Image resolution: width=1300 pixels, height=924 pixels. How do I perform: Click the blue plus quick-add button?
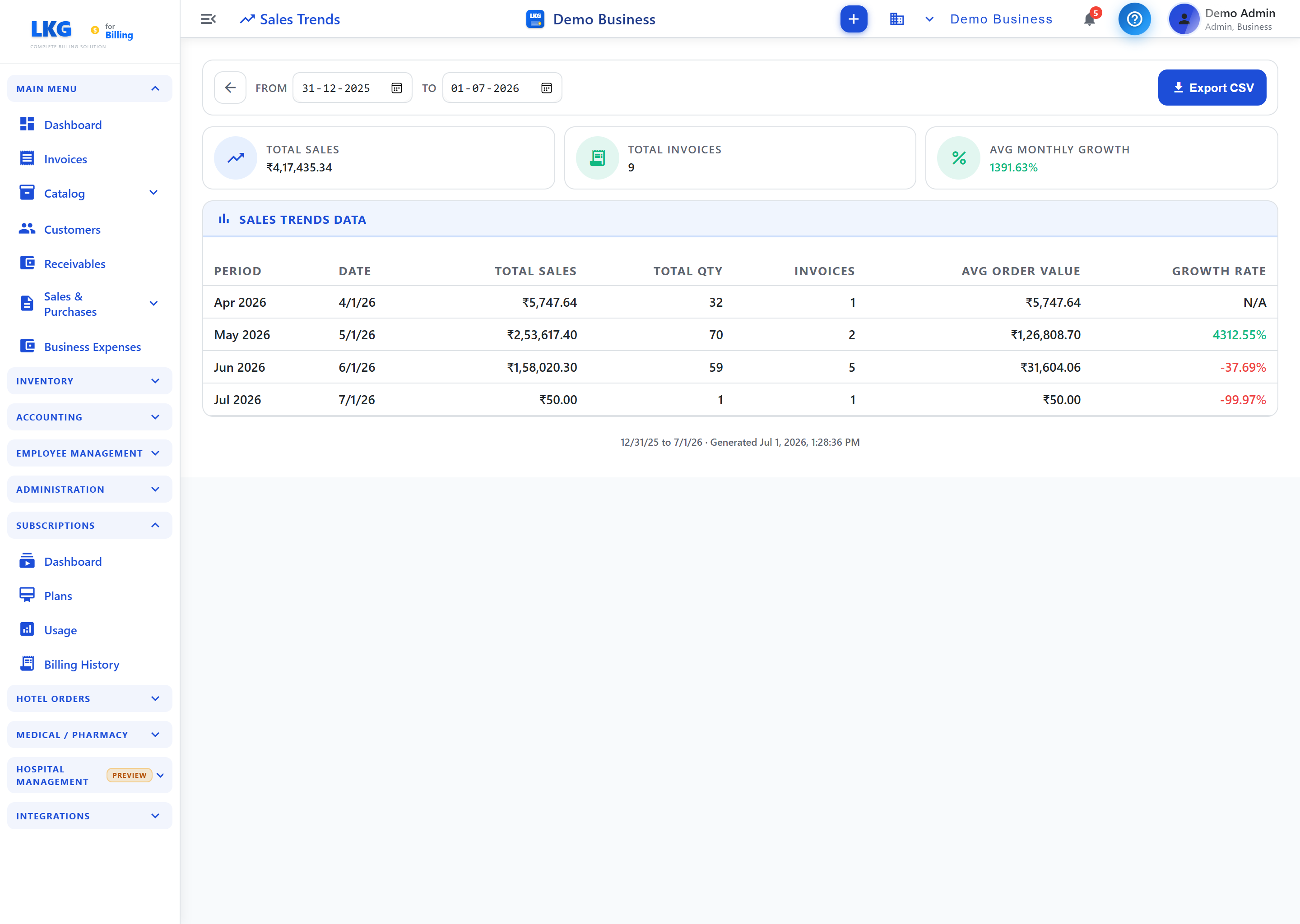[x=853, y=19]
